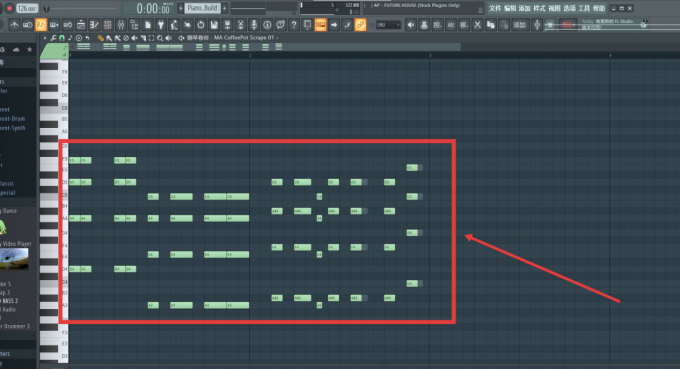This screenshot has height=369, width=680.
Task: Open the 编辑 menu
Action: click(x=510, y=8)
